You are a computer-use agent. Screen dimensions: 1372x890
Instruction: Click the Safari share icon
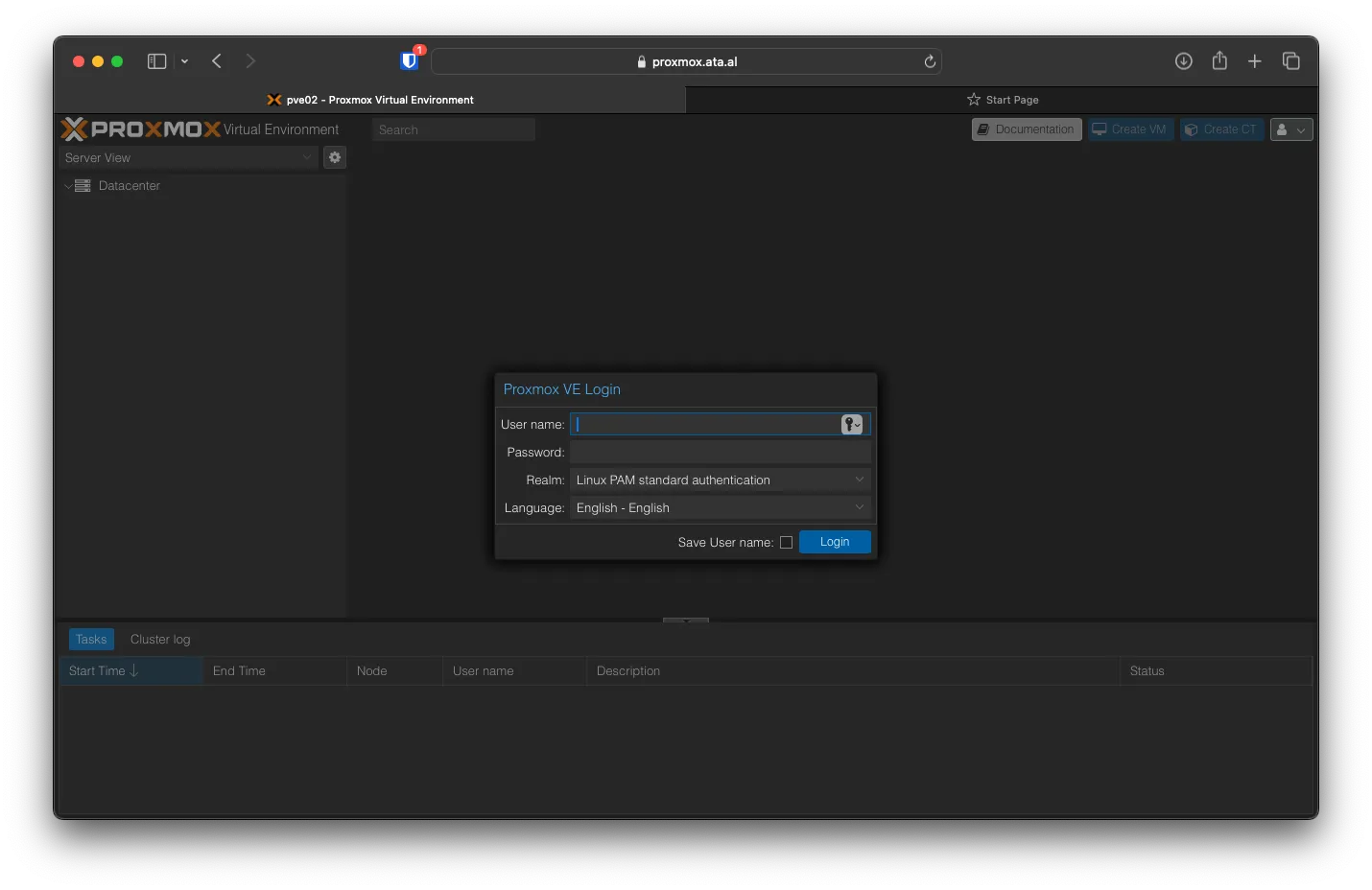coord(1219,60)
